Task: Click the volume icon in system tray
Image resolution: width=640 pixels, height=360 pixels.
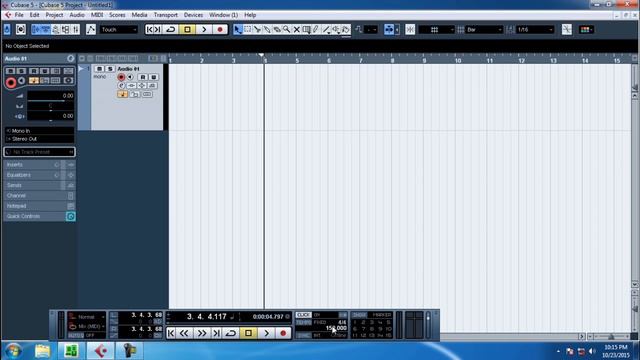Action: point(592,351)
